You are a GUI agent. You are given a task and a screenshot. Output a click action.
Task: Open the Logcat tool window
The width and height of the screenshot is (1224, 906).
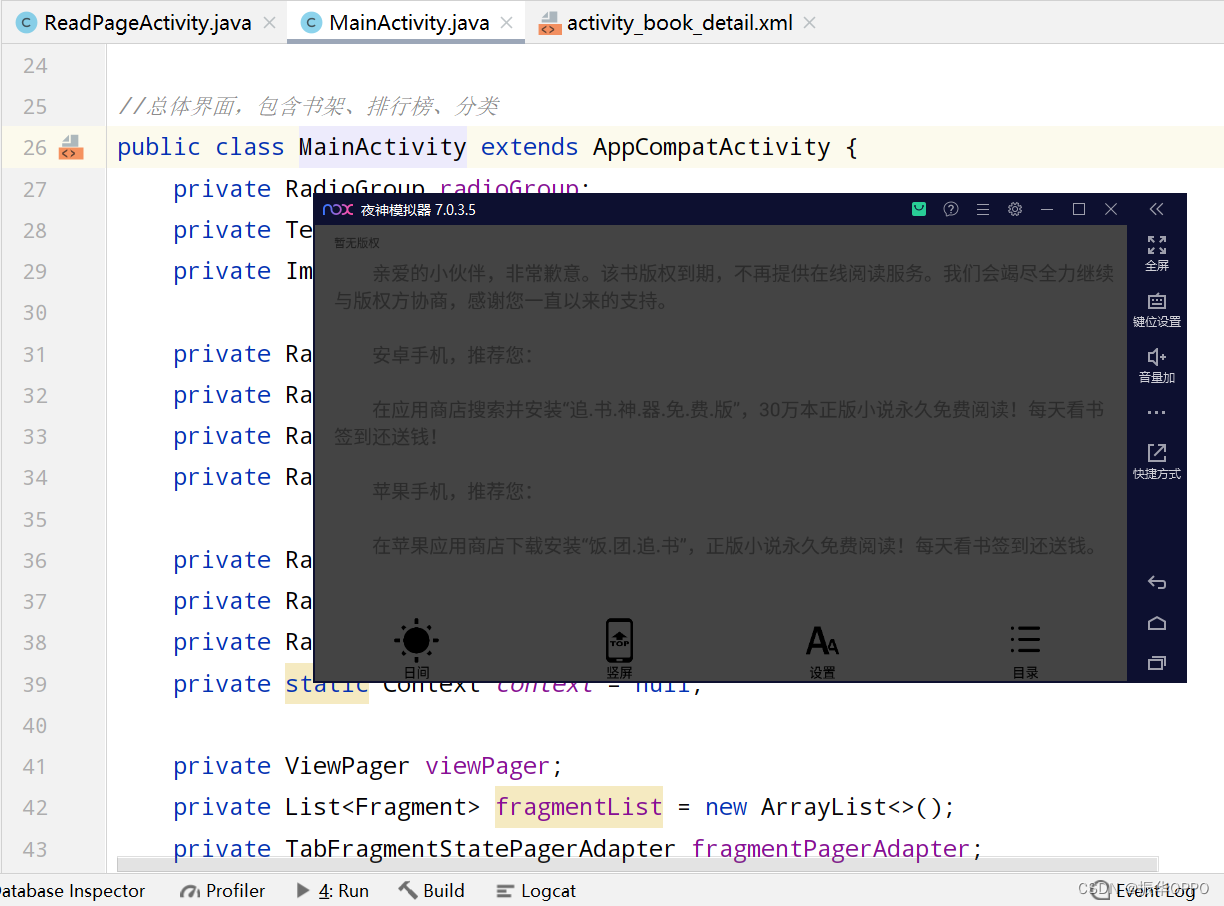point(536,891)
